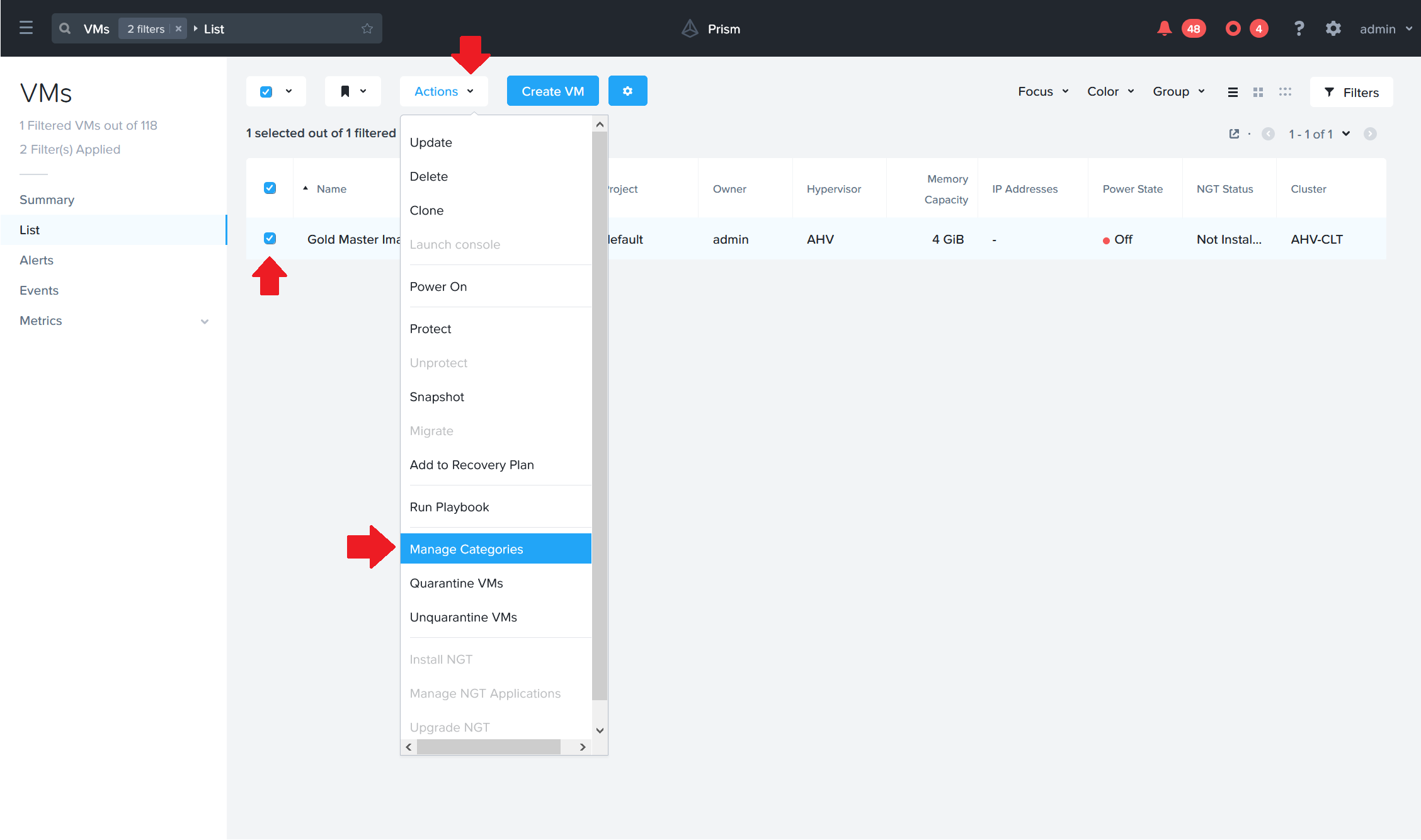Remove the 2 filters chip
The height and width of the screenshot is (840, 1421).
click(178, 29)
